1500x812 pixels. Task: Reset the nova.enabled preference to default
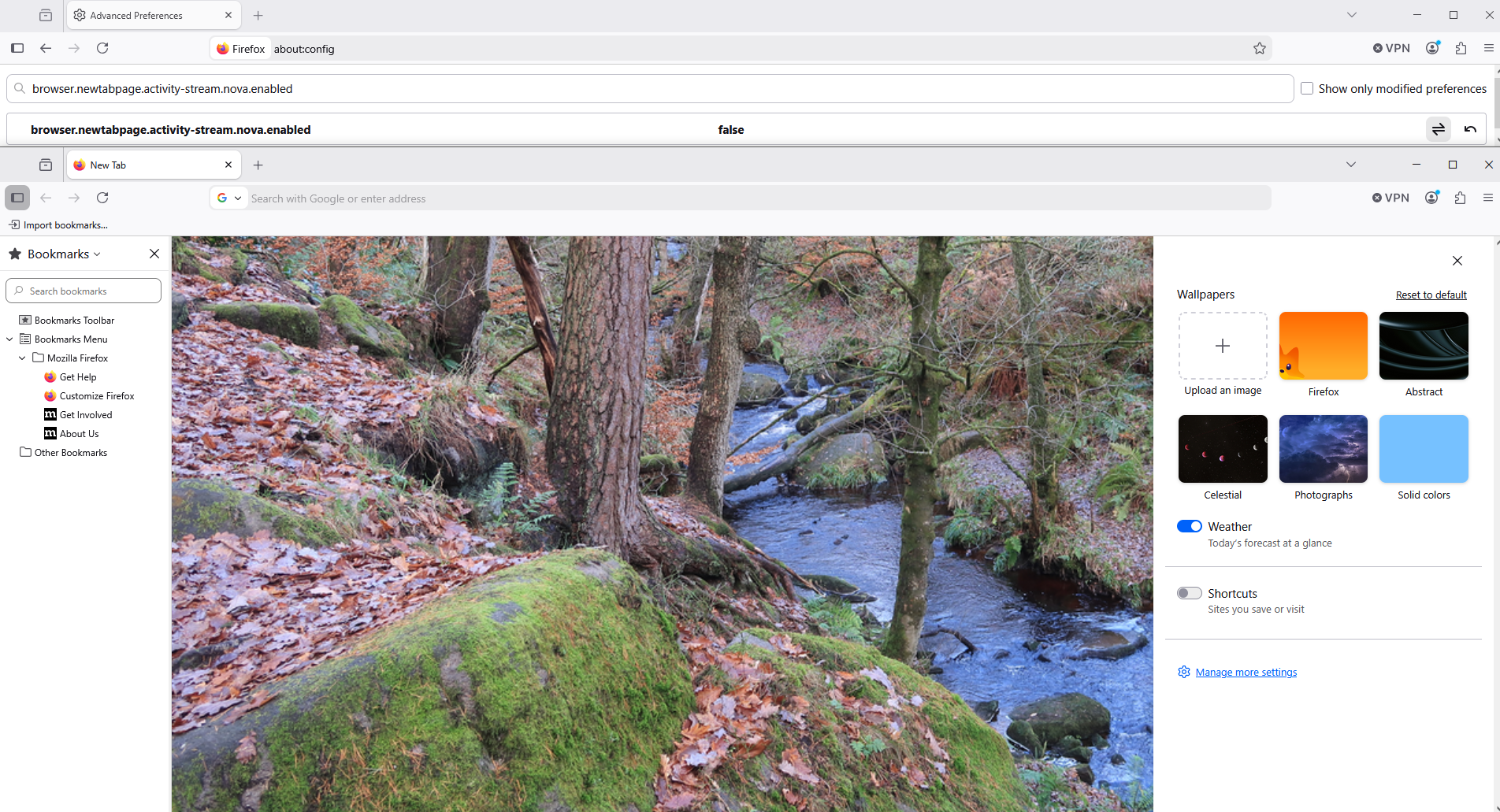1470,129
